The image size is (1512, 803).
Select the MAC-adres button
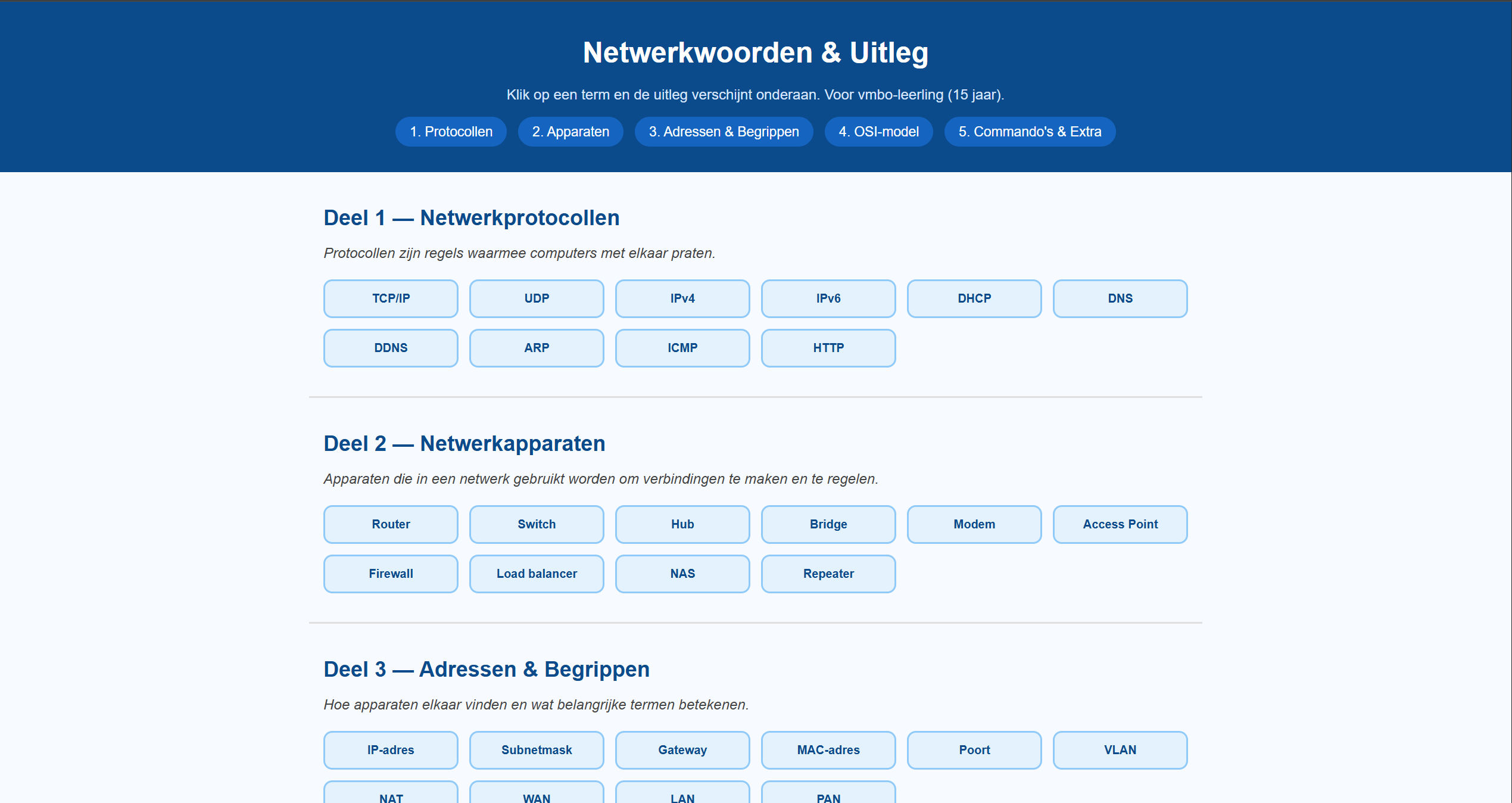point(828,750)
